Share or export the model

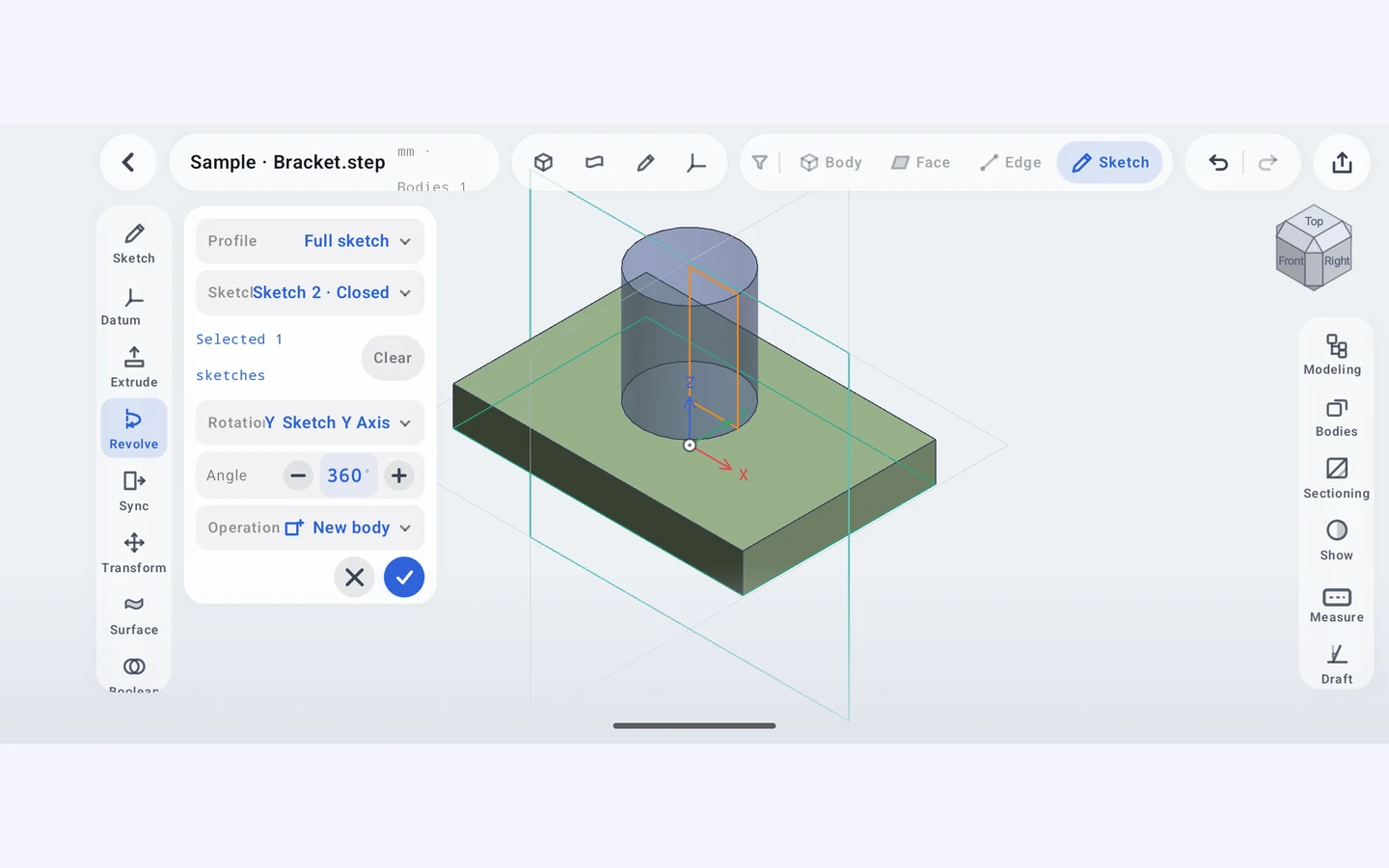pyautogui.click(x=1342, y=162)
